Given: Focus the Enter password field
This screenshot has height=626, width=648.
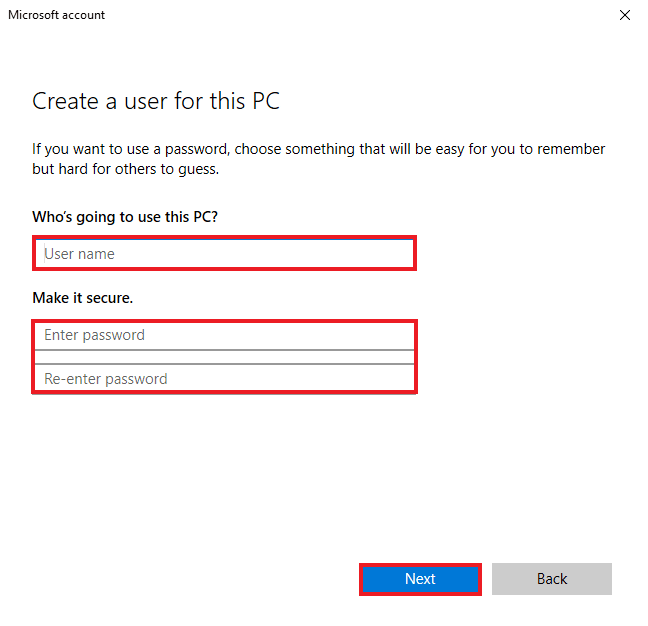Looking at the screenshot, I should [224, 335].
